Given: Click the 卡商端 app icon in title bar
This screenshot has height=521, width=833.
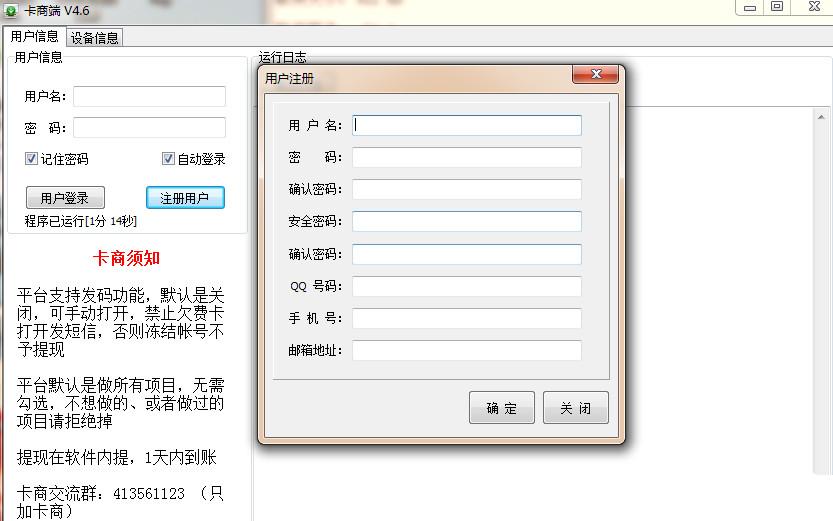Looking at the screenshot, I should coord(11,9).
